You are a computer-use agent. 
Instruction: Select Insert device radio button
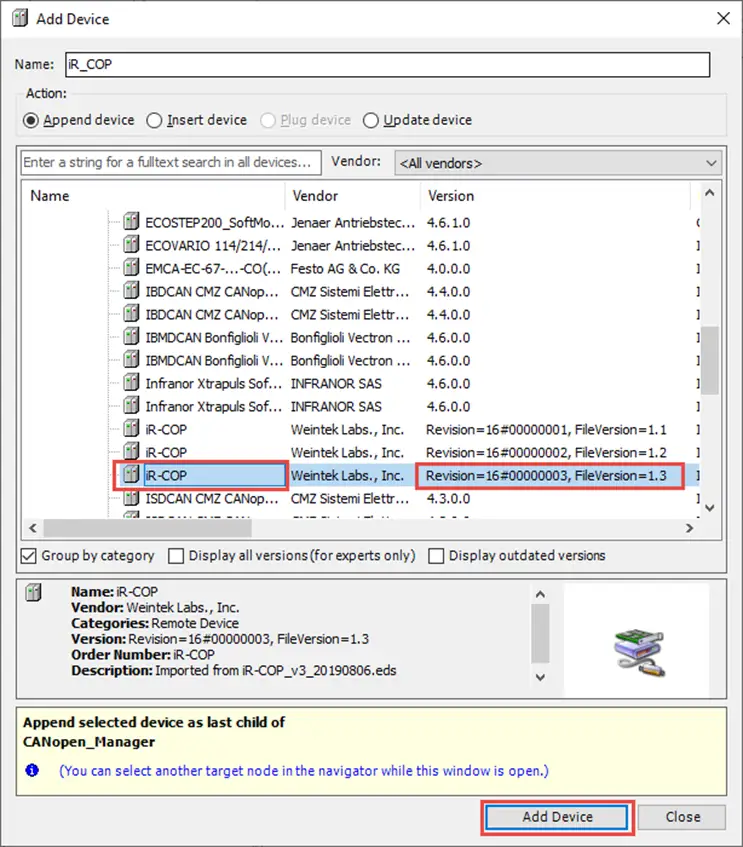pos(154,120)
